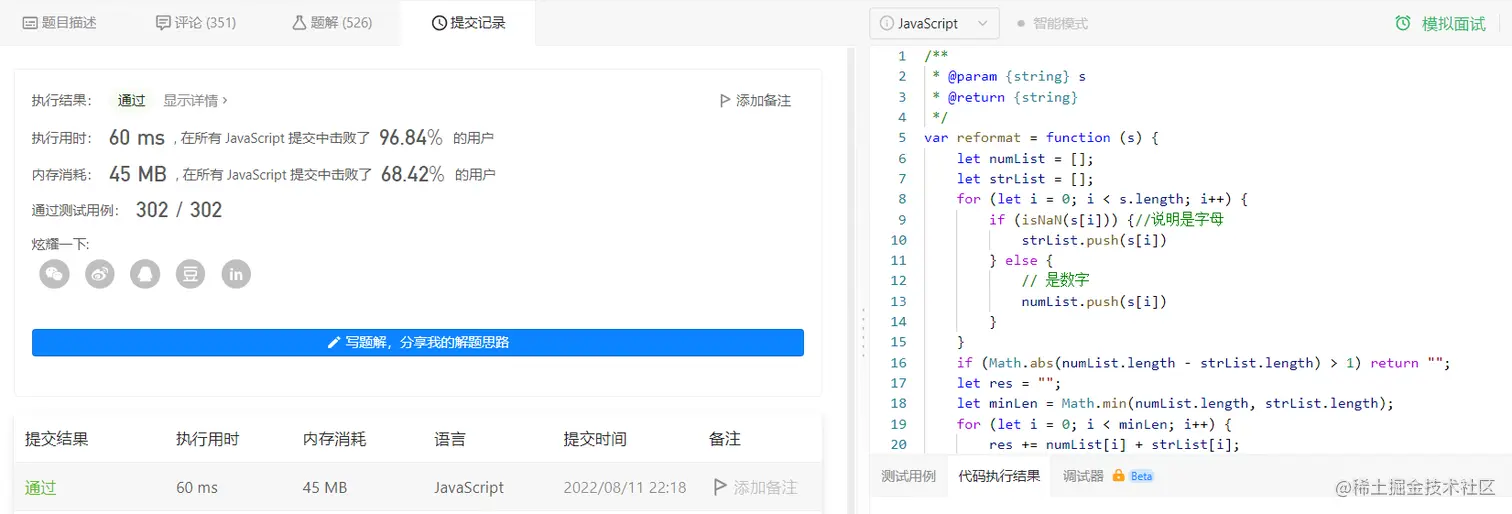Share result via QQ icon

coord(145,273)
